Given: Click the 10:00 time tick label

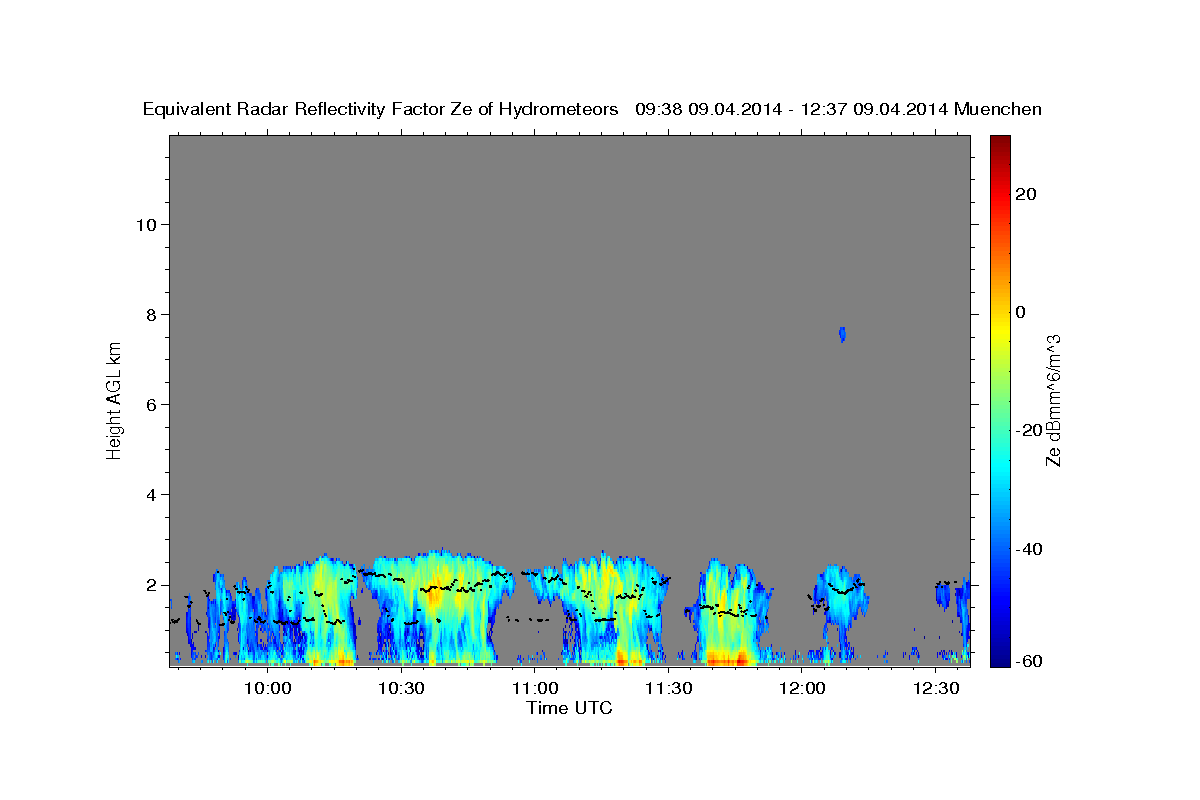Looking at the screenshot, I should point(268,689).
